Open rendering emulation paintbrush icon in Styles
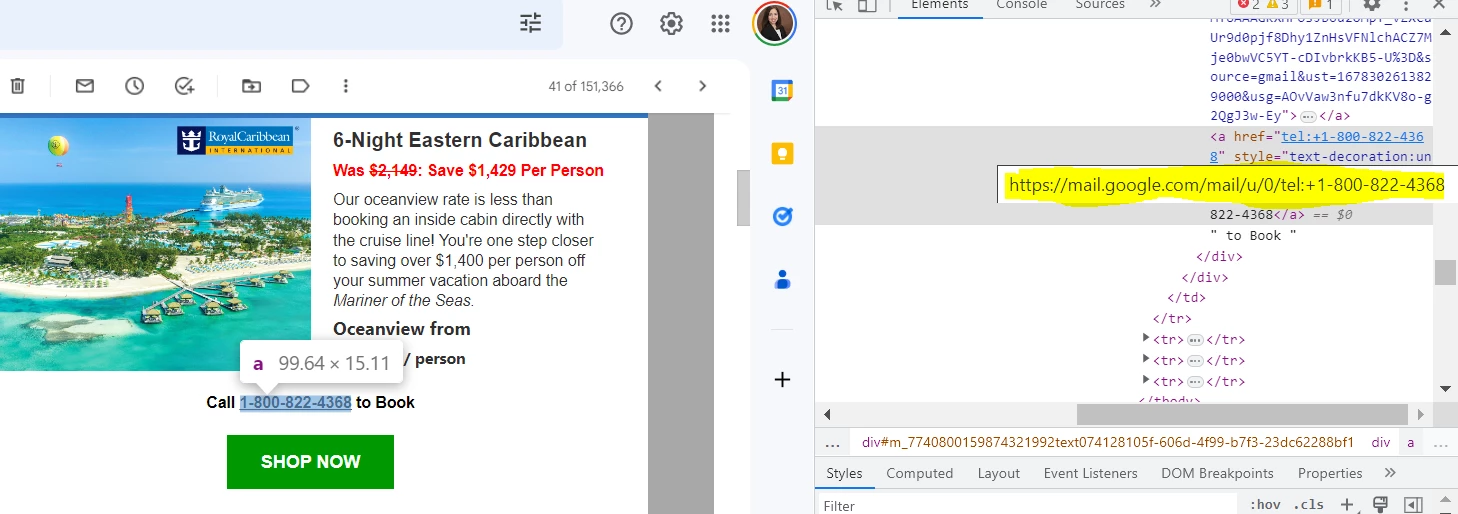Screen dimensions: 1458x514 tap(1380, 504)
